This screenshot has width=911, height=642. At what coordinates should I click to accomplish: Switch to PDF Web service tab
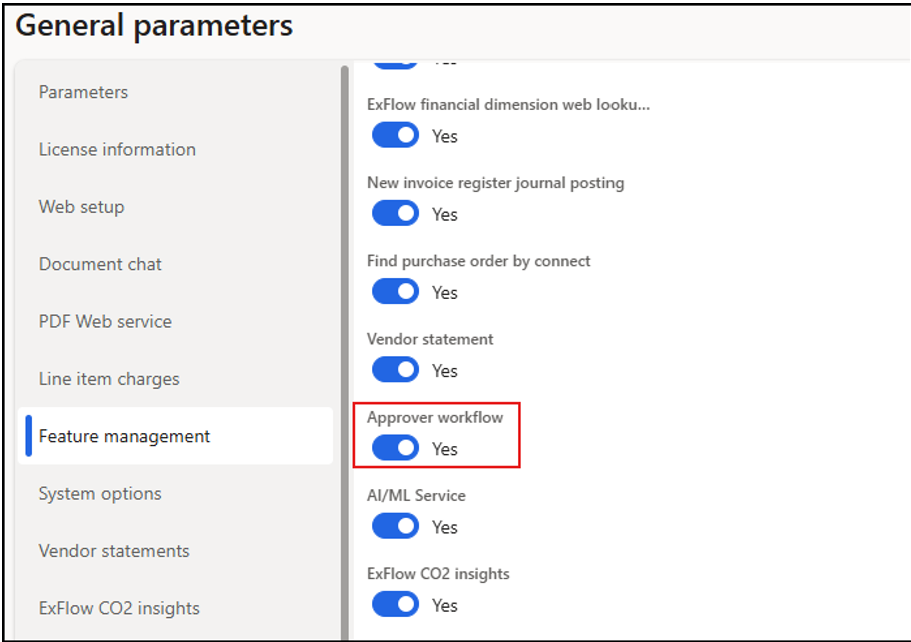point(105,321)
